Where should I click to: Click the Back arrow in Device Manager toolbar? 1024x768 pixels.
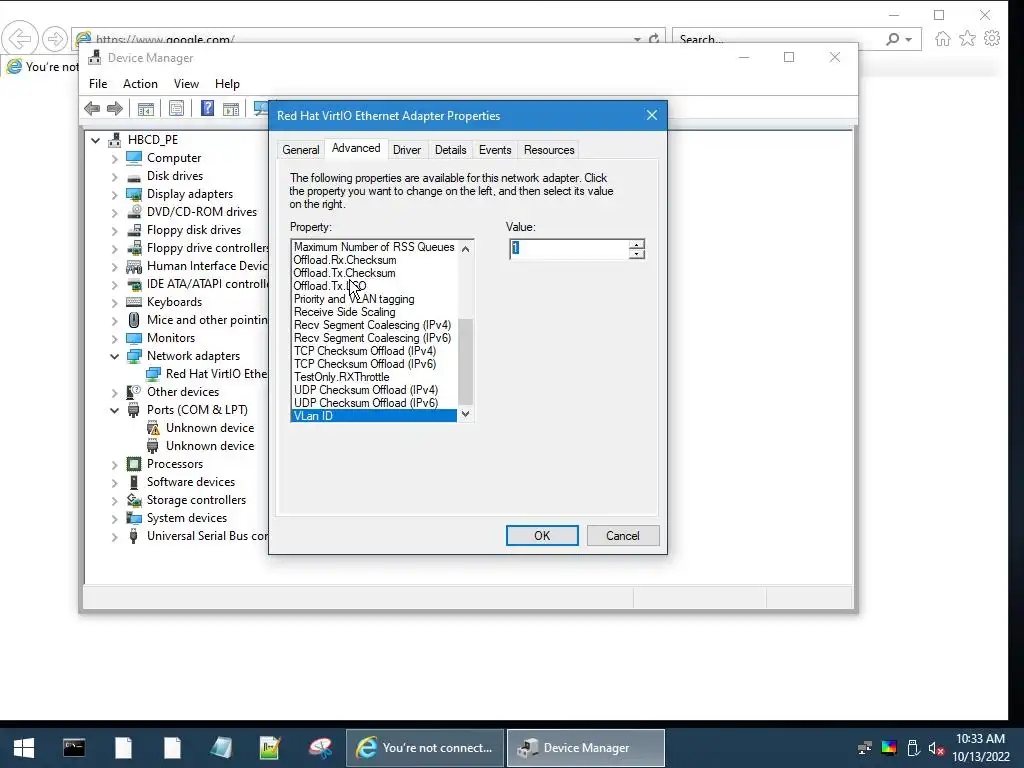tap(92, 108)
